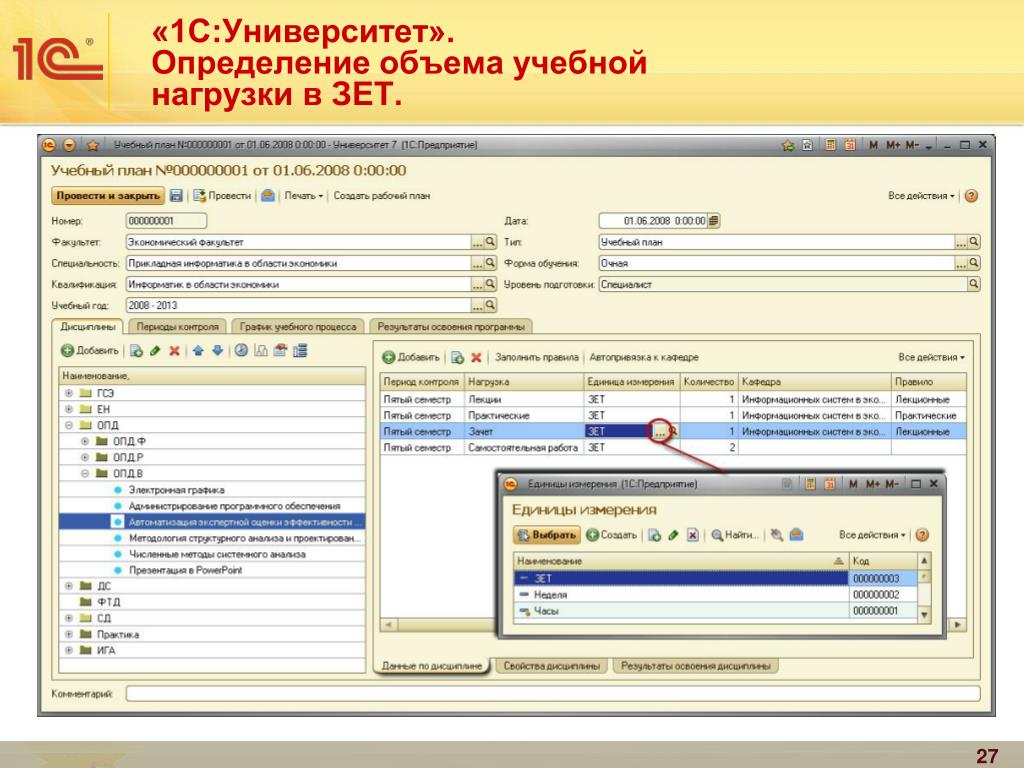Select the Часы row in units list
This screenshot has width=1024, height=768.
(715, 611)
